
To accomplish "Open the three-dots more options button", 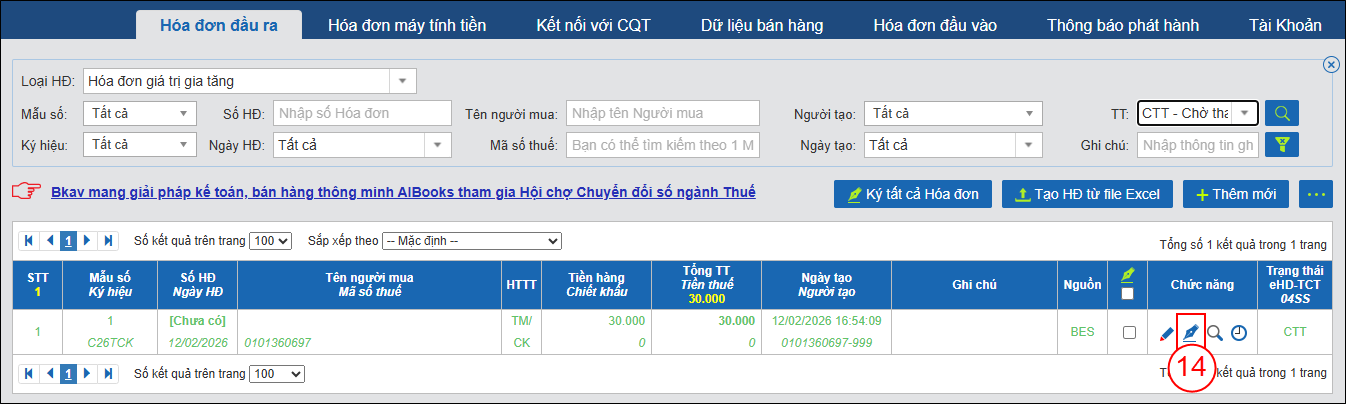I will [x=1316, y=194].
